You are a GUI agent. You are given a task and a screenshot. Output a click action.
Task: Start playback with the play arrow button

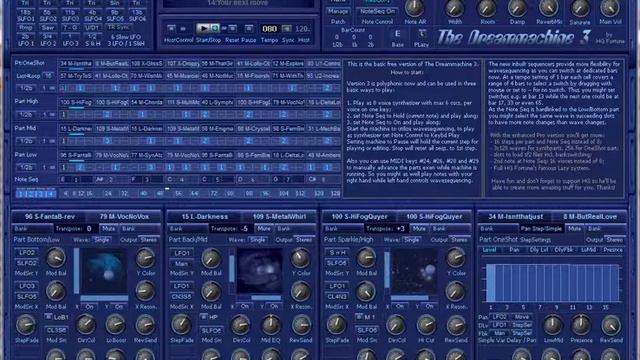[203, 28]
